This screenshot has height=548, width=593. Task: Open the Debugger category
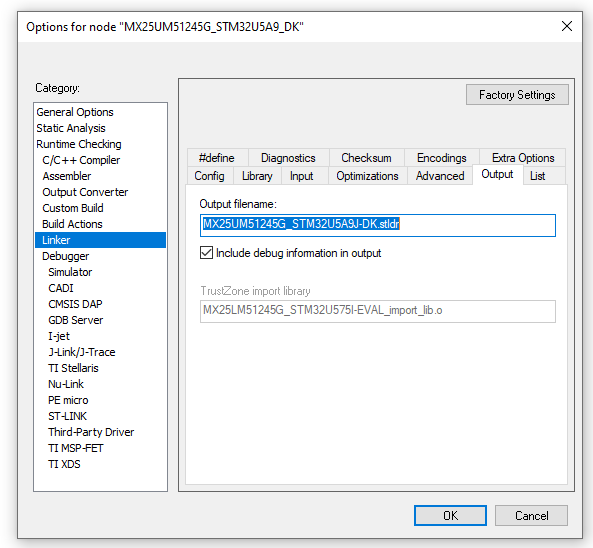[65, 256]
